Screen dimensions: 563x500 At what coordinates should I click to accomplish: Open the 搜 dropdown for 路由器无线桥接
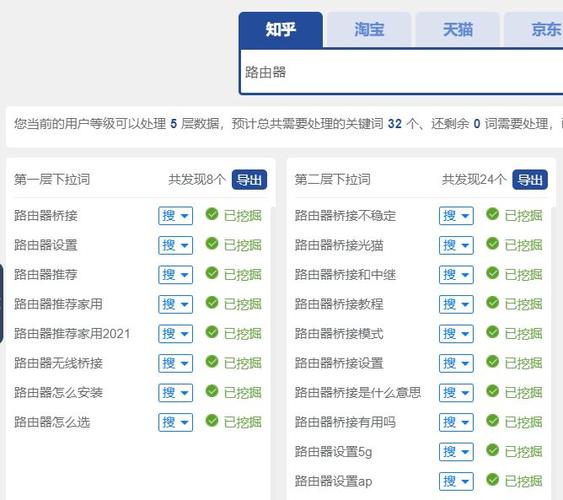(x=176, y=363)
